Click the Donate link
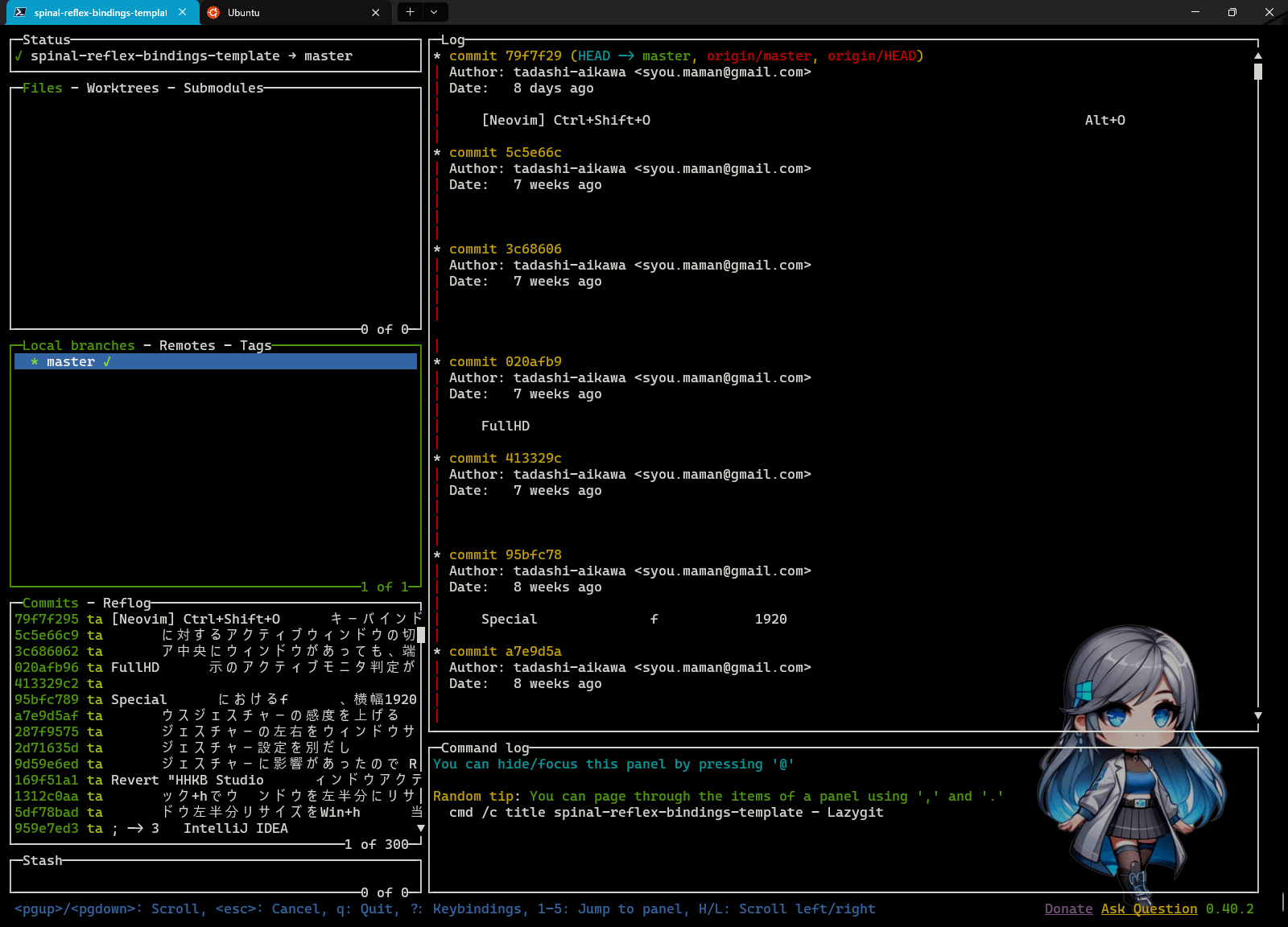The height and width of the screenshot is (927, 1288). [1068, 908]
